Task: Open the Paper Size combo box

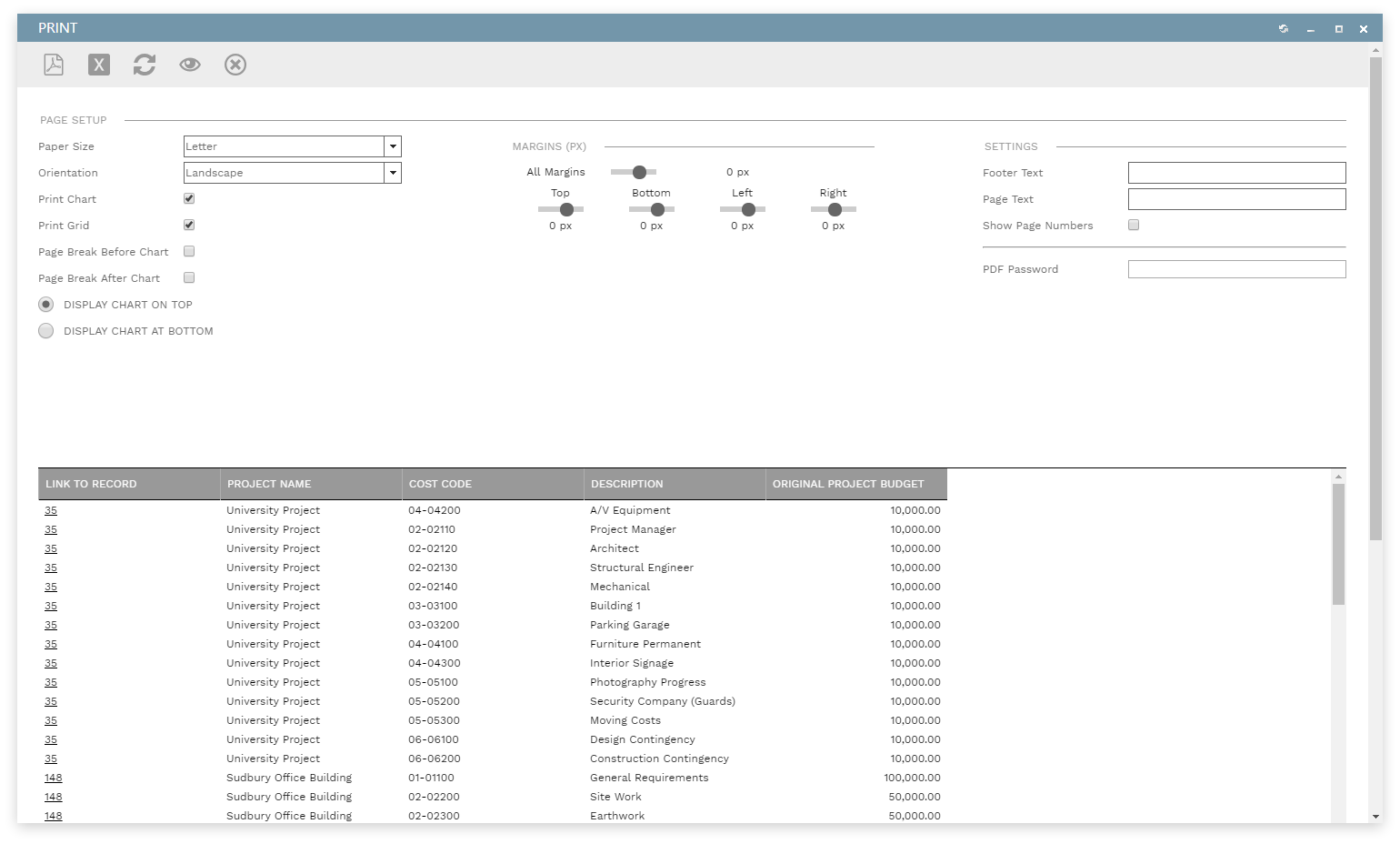Action: (x=282, y=146)
